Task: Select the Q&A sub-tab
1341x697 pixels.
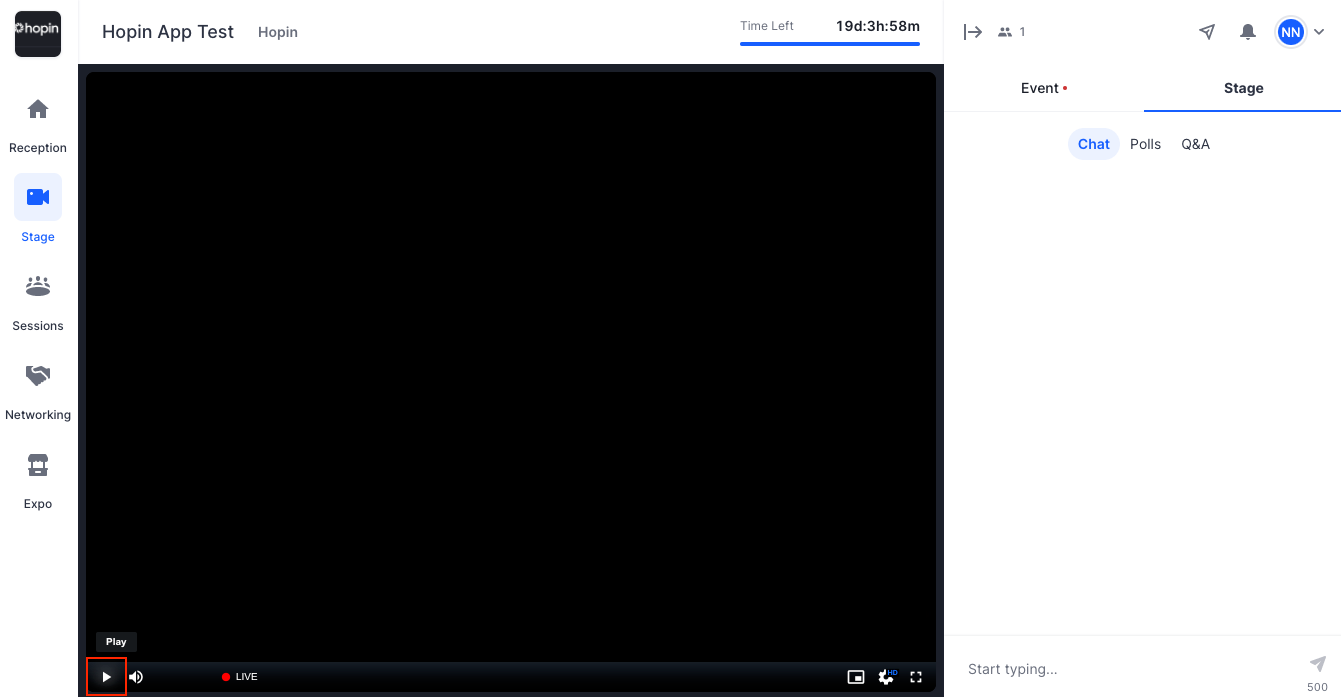Action: pyautogui.click(x=1195, y=144)
